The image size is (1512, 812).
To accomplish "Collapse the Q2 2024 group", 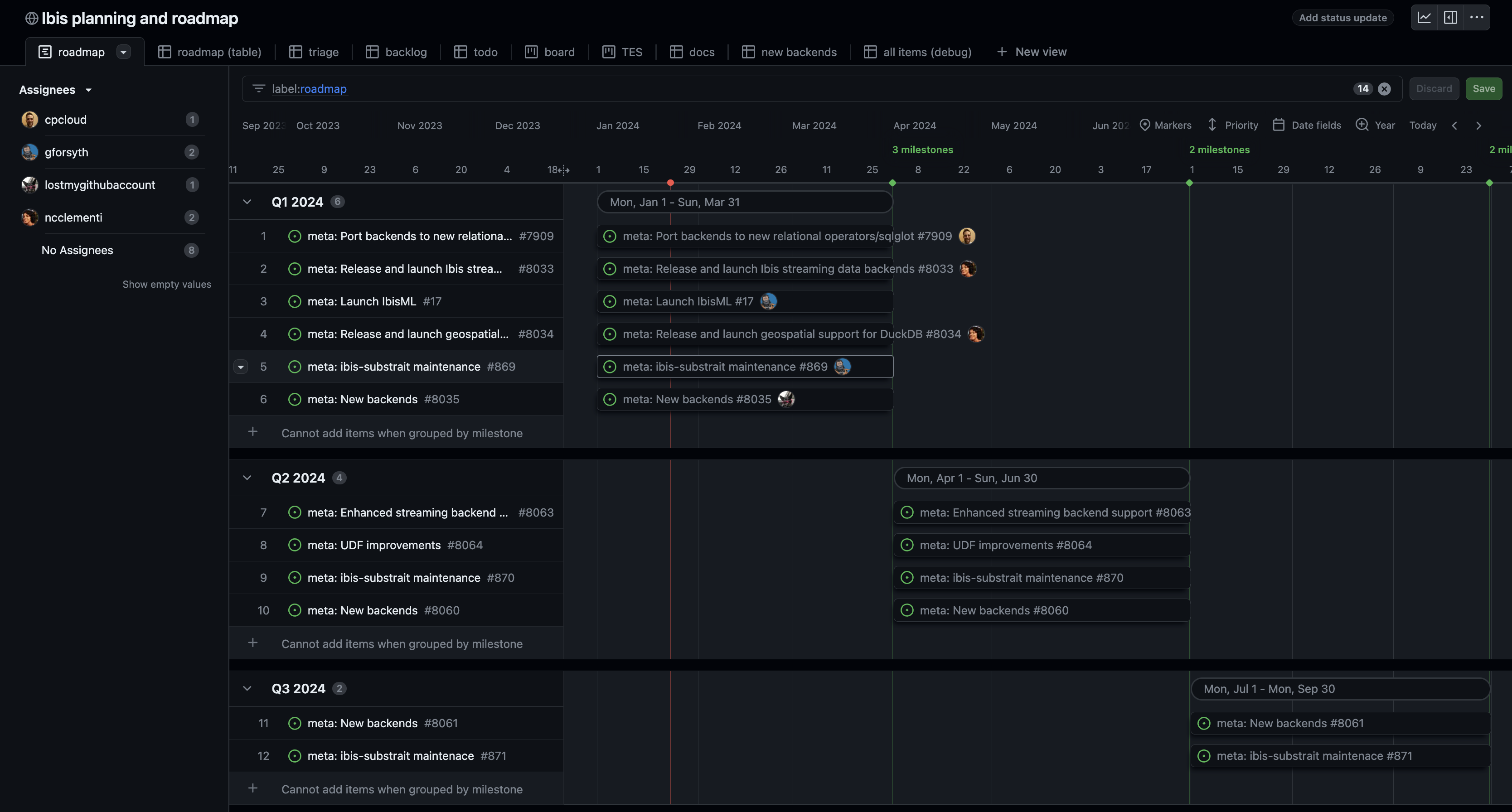I will tap(247, 478).
